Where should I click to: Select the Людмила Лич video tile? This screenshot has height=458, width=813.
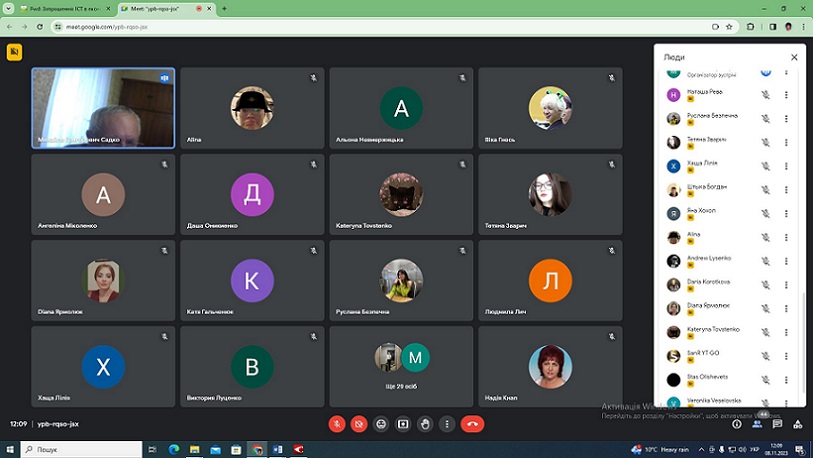pos(550,280)
